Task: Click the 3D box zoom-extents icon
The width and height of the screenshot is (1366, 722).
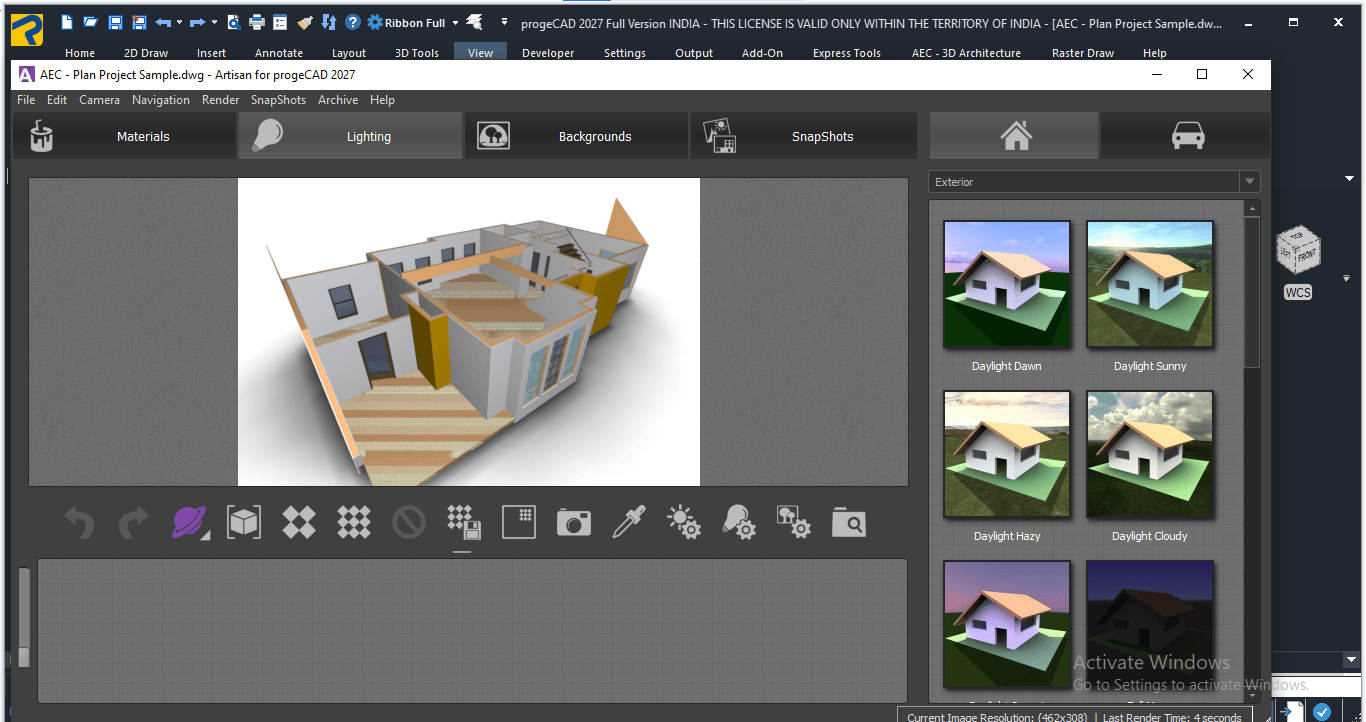Action: 244,522
